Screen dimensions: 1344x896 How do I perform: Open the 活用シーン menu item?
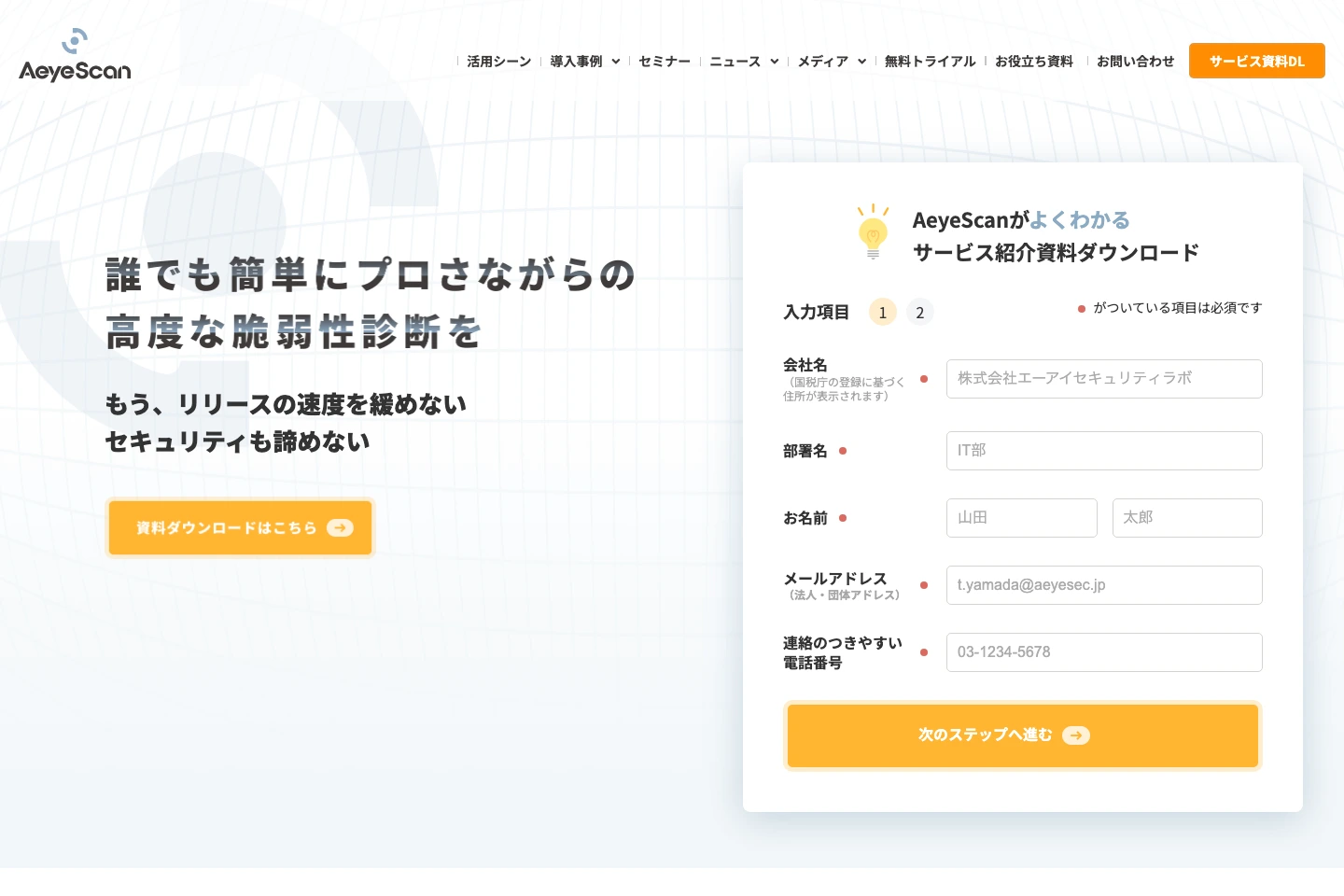click(498, 62)
